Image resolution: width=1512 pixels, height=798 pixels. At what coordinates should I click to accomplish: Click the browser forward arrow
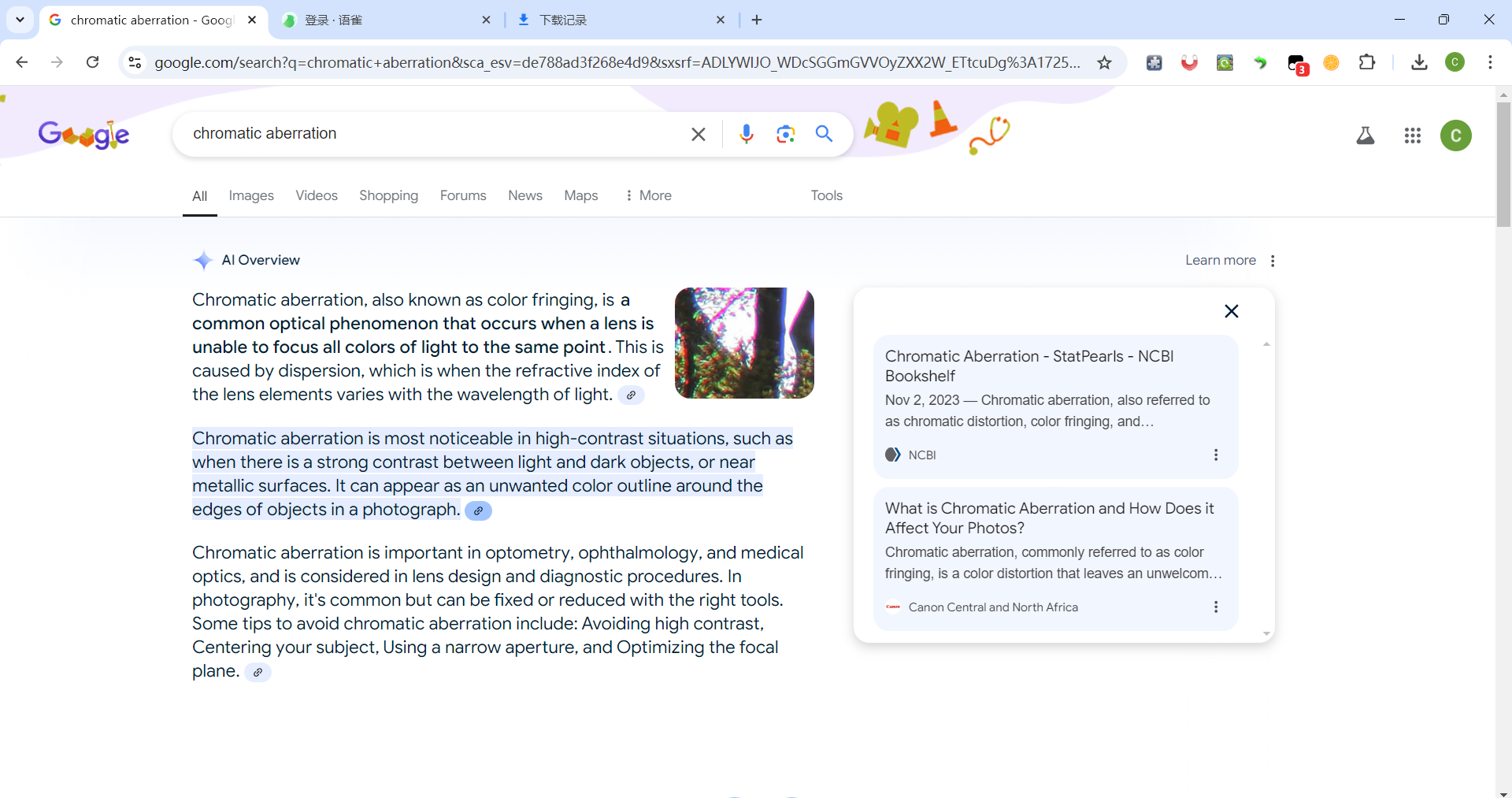(x=57, y=62)
